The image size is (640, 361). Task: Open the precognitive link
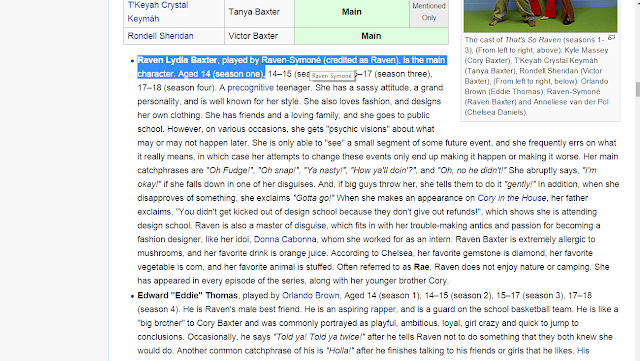pos(250,88)
